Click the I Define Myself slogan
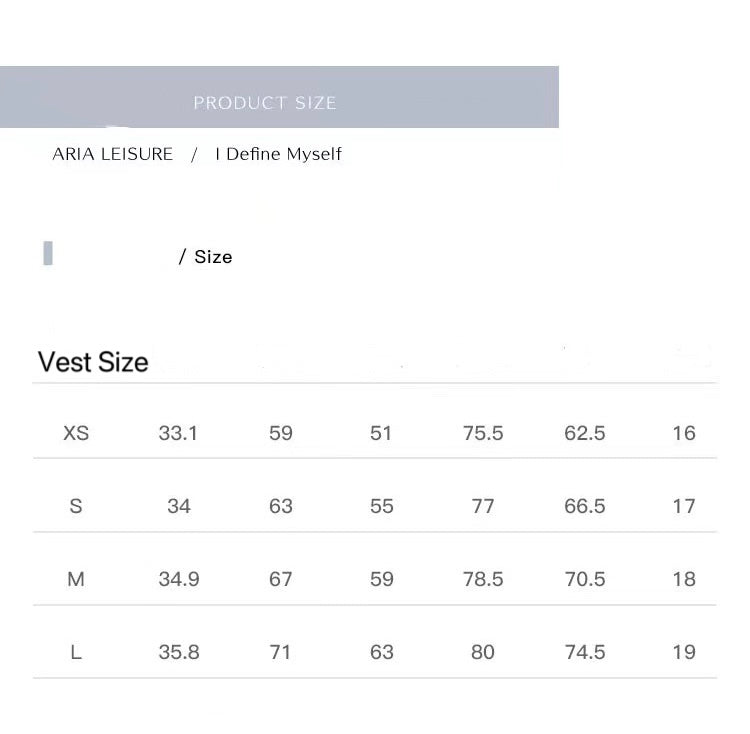The height and width of the screenshot is (734, 750). [x=278, y=154]
